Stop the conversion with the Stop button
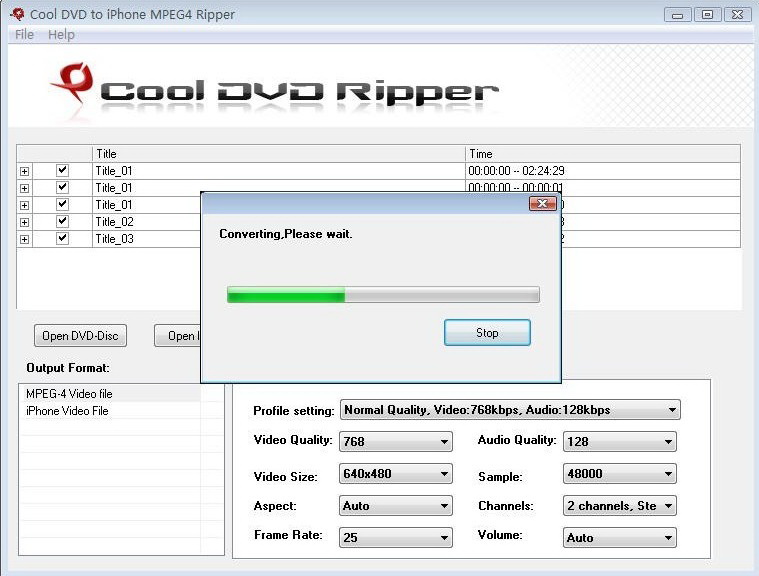 click(x=487, y=333)
